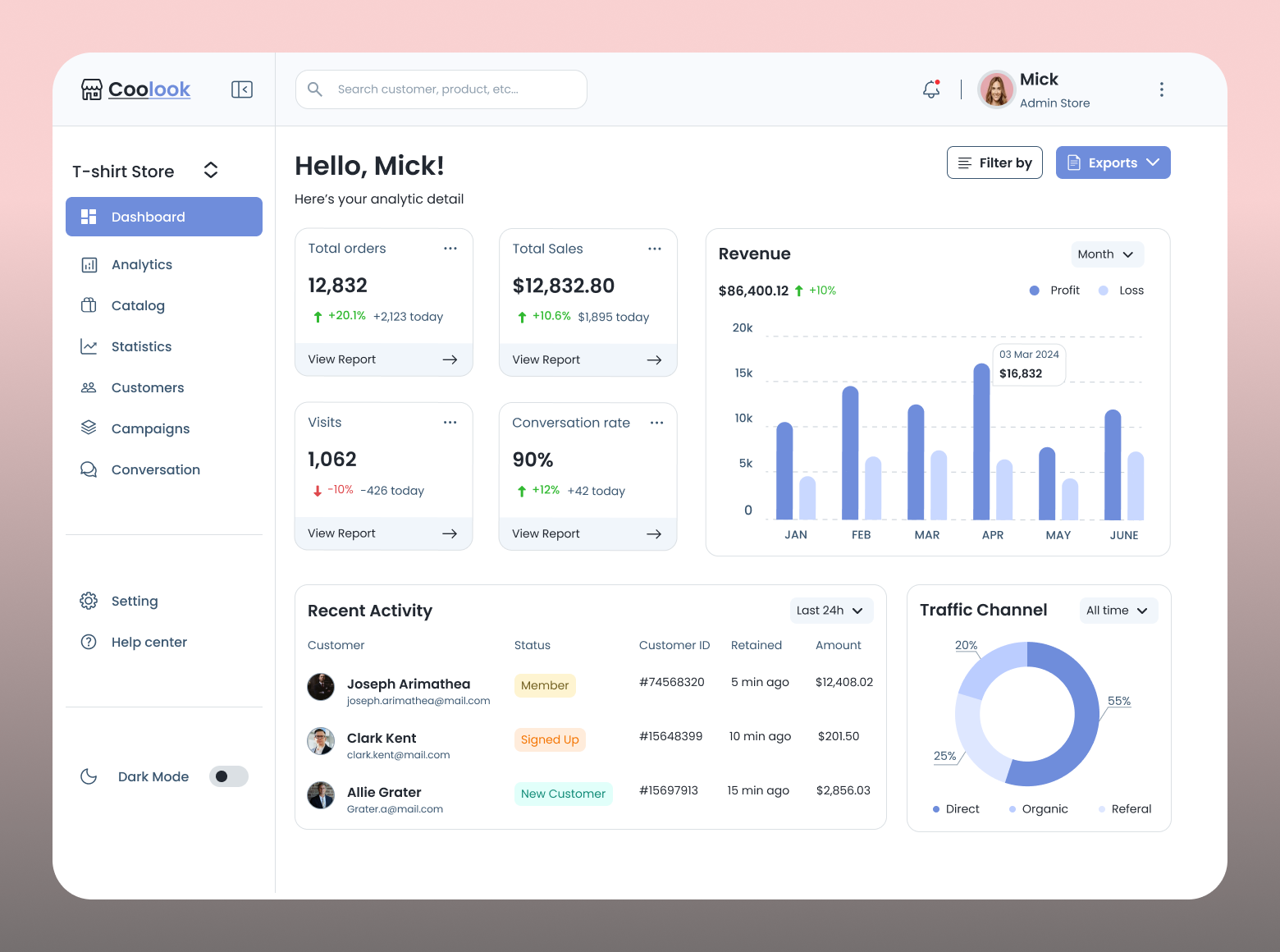The width and height of the screenshot is (1280, 952).
Task: Open the Month dropdown on Revenue chart
Action: [x=1107, y=254]
